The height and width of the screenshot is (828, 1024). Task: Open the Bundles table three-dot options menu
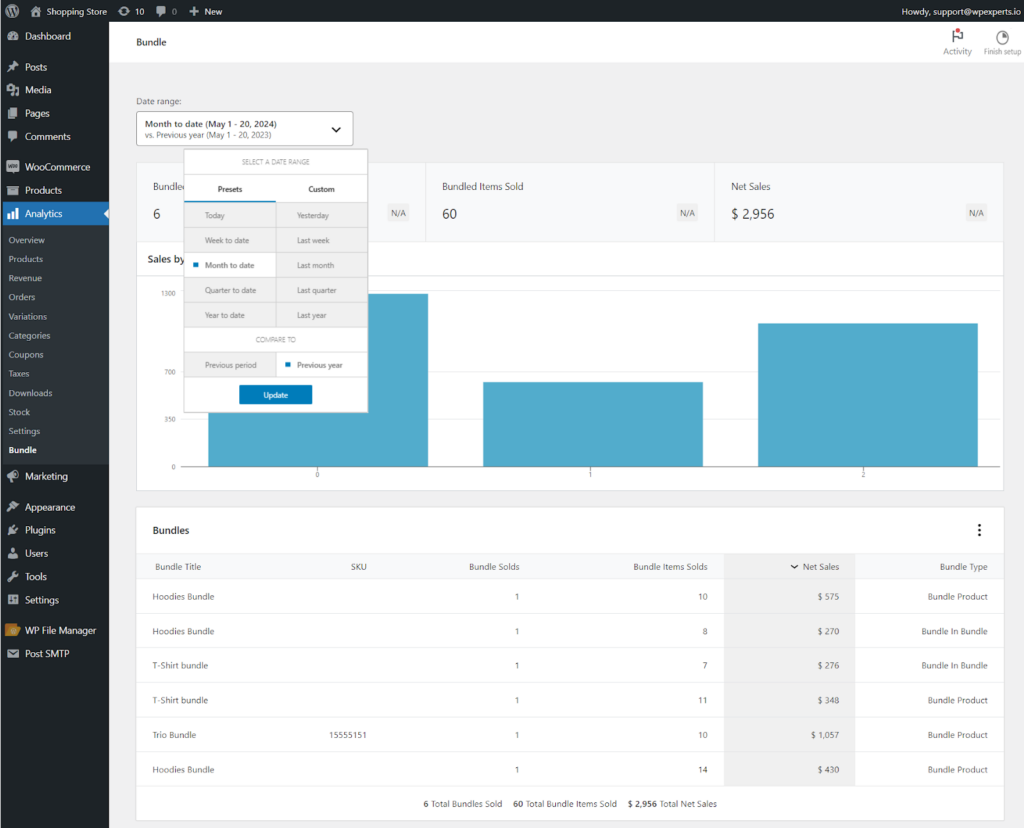pyautogui.click(x=979, y=530)
